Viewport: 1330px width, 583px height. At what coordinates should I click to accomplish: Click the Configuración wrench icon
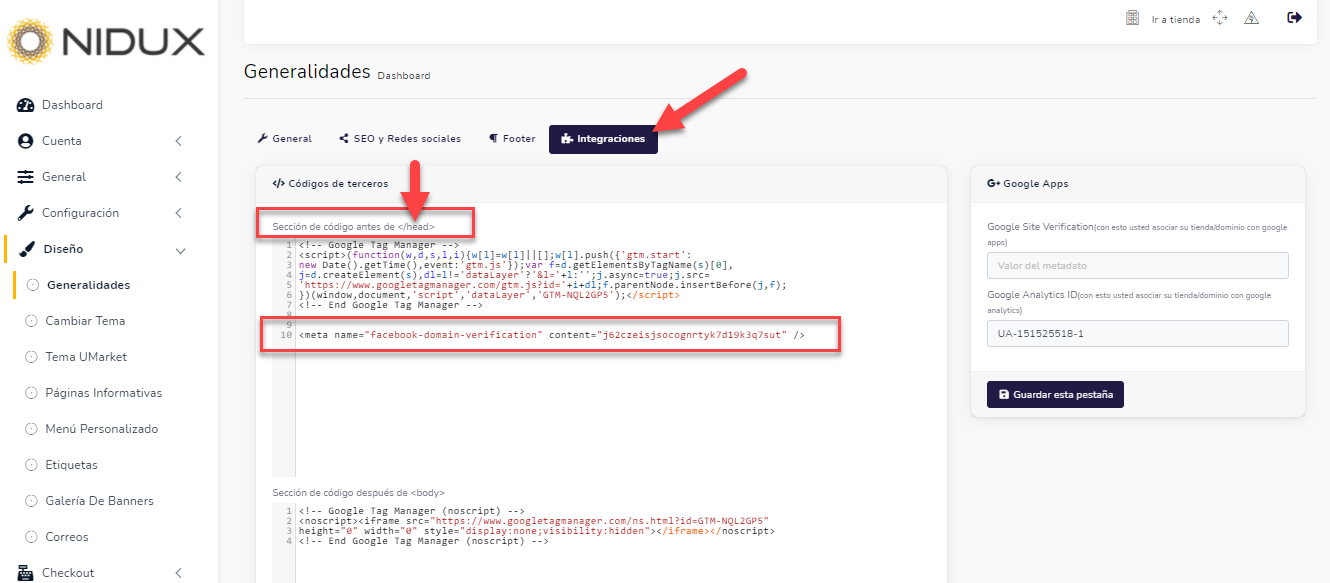(x=26, y=213)
